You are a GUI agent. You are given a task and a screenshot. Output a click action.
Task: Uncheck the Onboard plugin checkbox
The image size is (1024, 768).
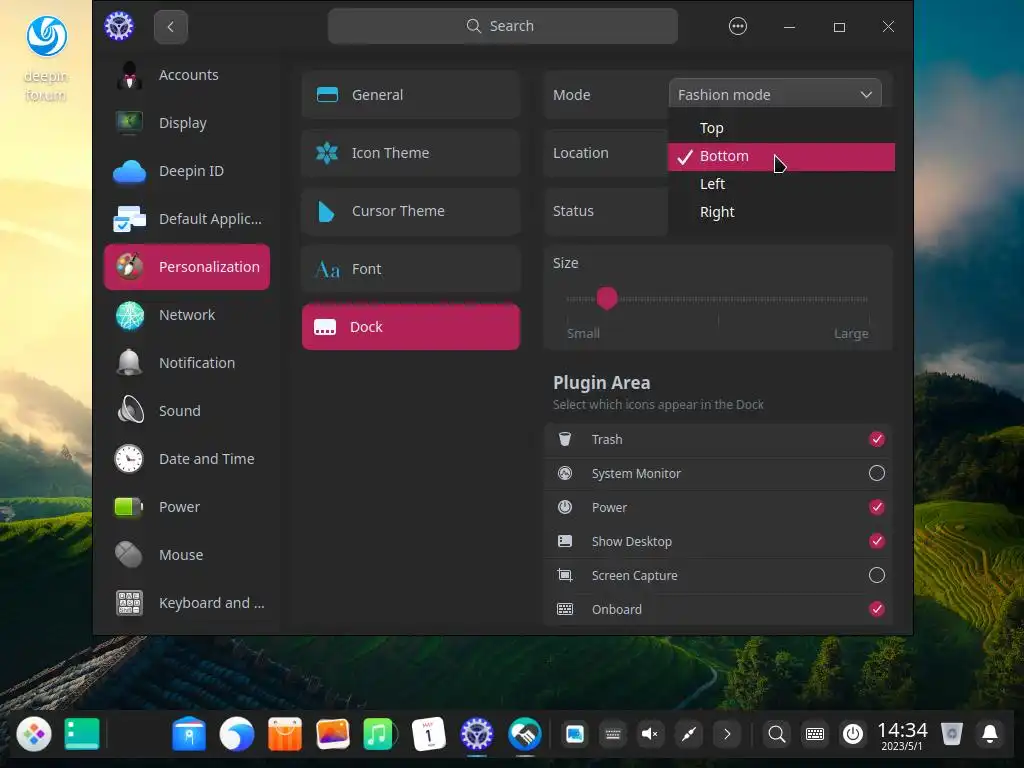[x=876, y=609]
